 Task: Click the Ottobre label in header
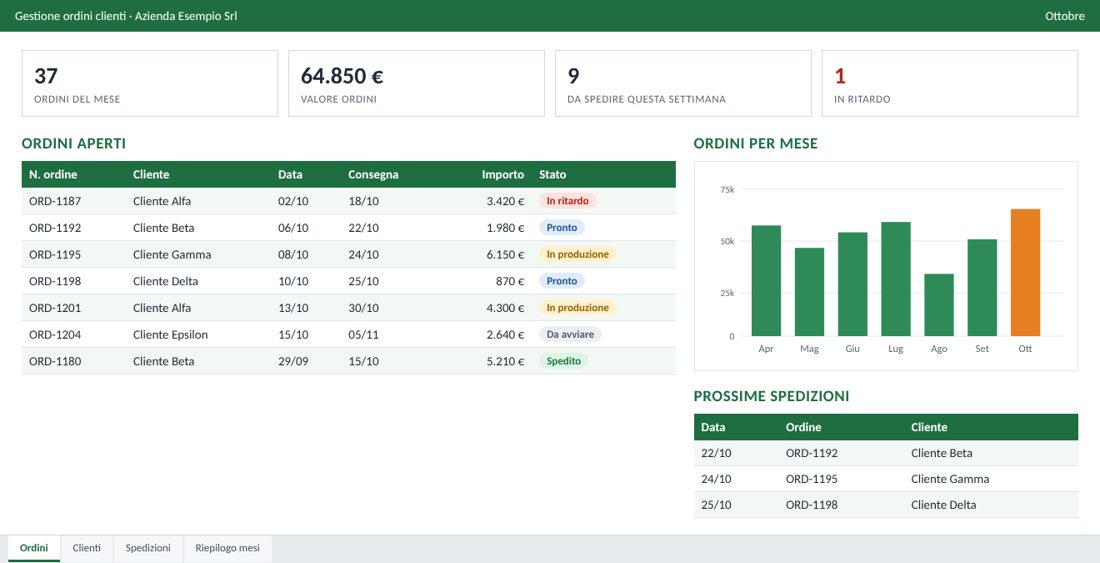pyautogui.click(x=1065, y=16)
